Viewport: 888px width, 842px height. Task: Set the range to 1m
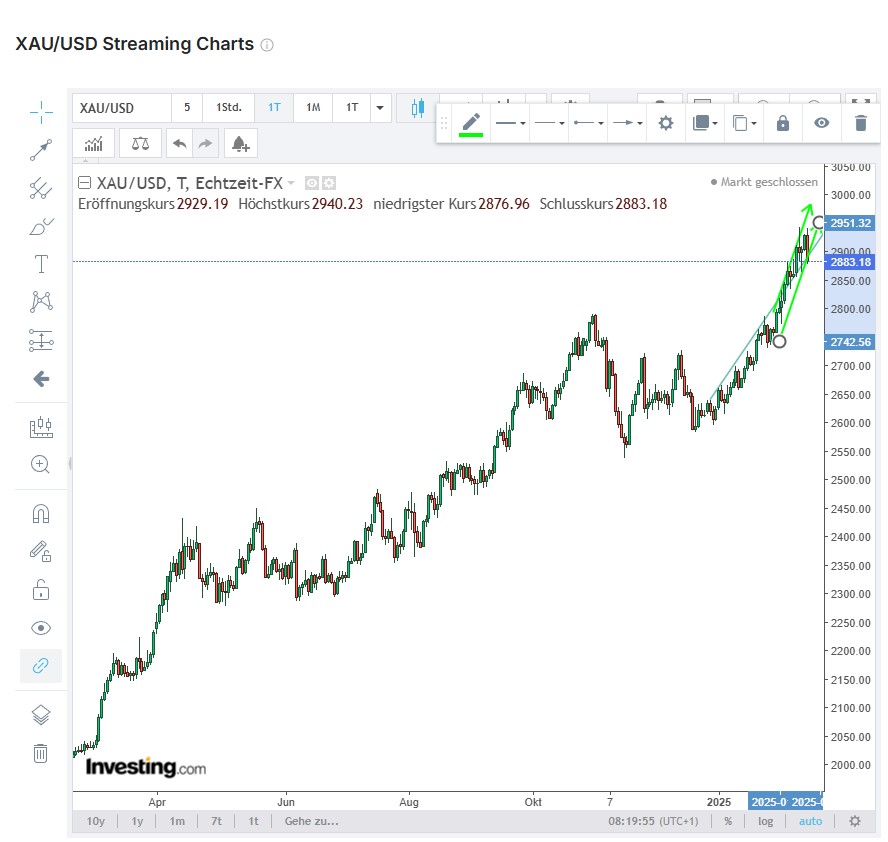(x=177, y=821)
